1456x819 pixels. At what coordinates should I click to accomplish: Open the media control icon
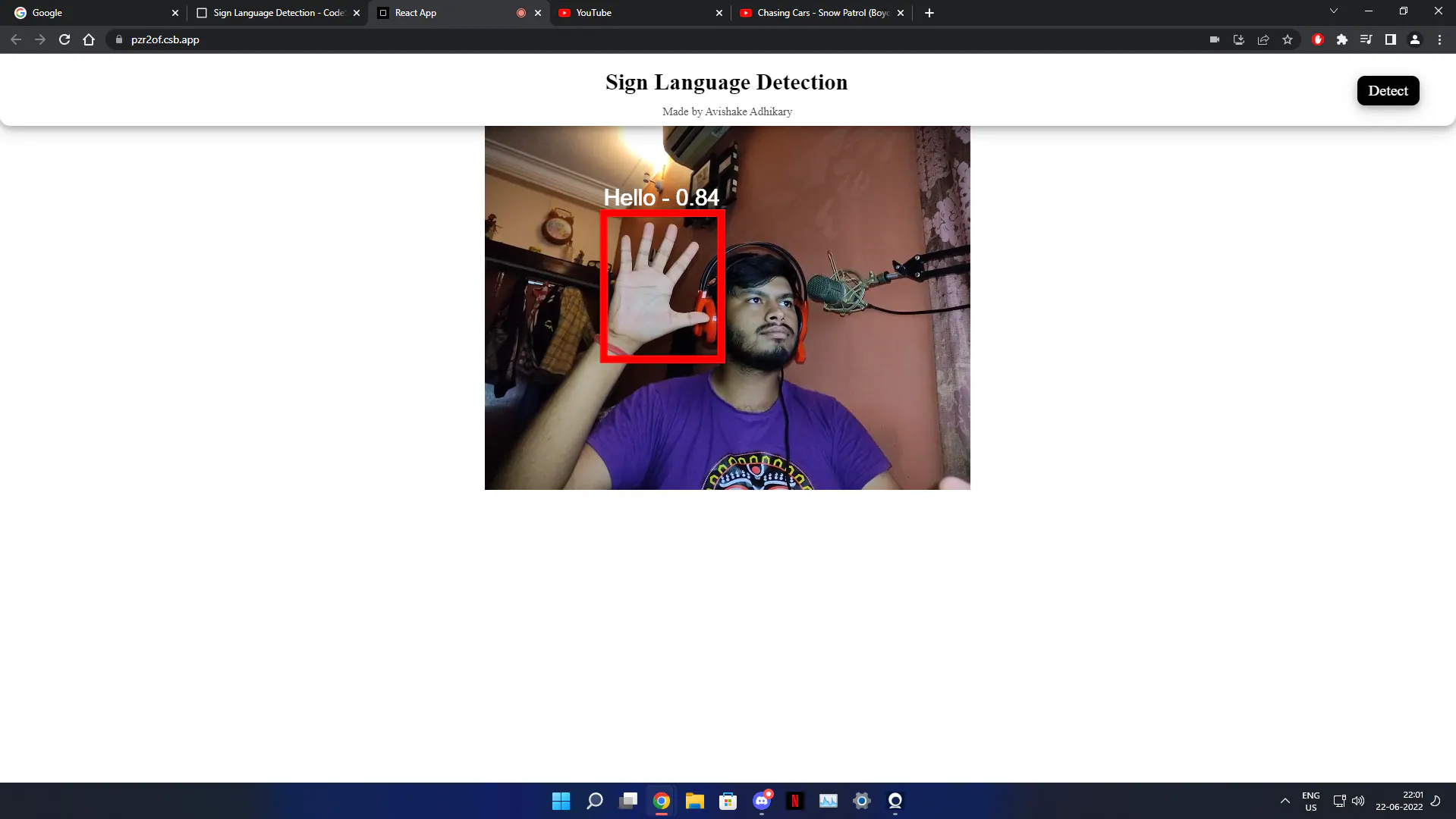coord(1366,39)
